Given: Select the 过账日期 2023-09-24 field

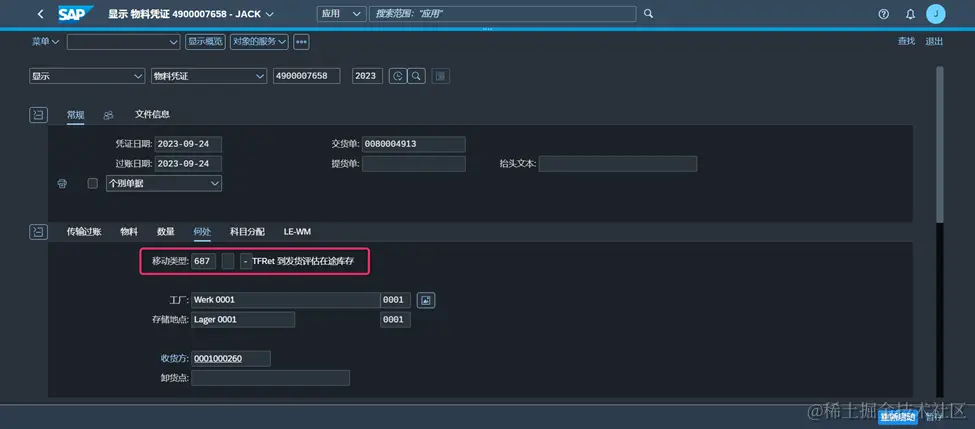Looking at the screenshot, I should click(x=188, y=164).
